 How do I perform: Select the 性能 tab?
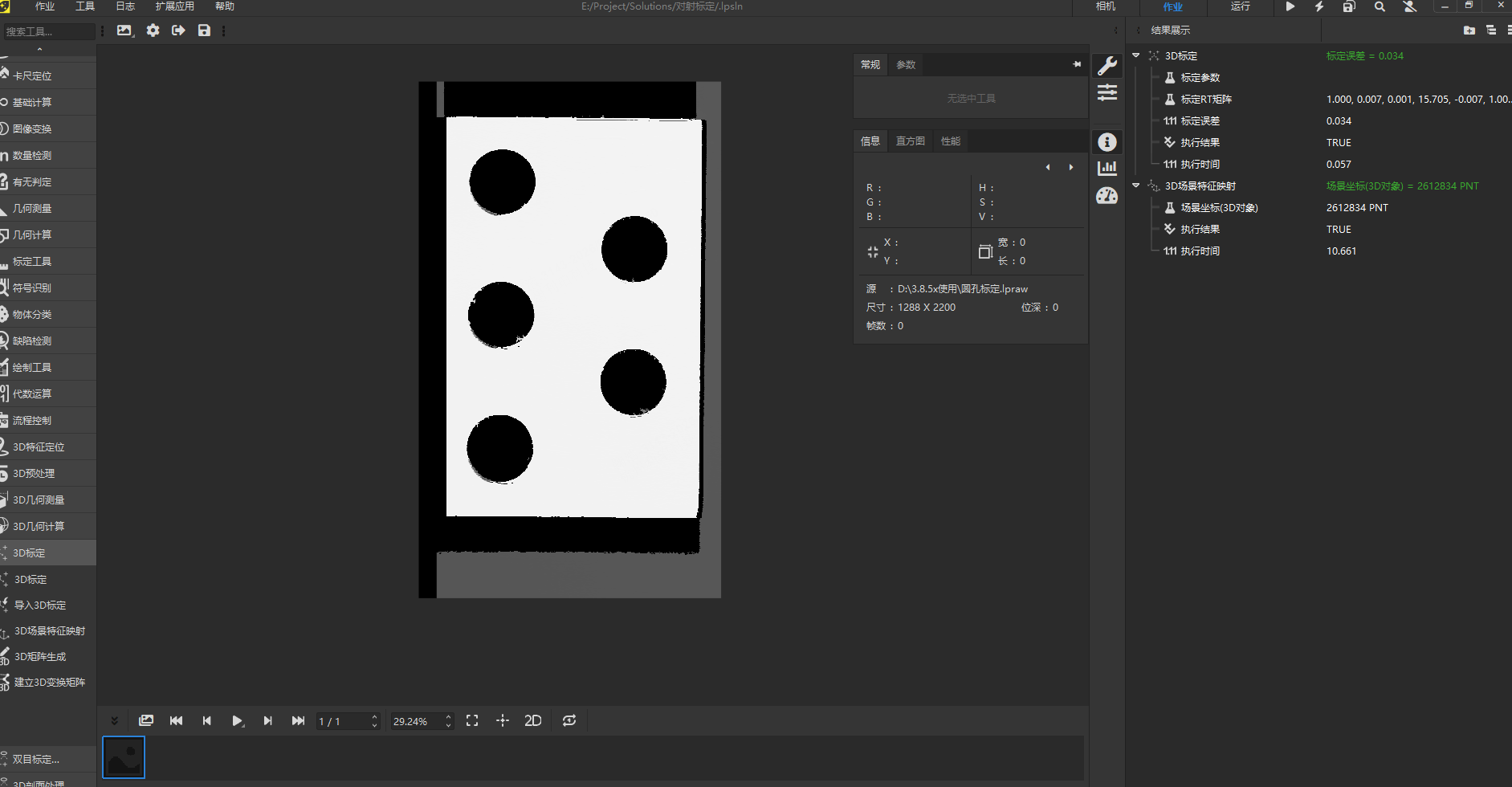[951, 141]
